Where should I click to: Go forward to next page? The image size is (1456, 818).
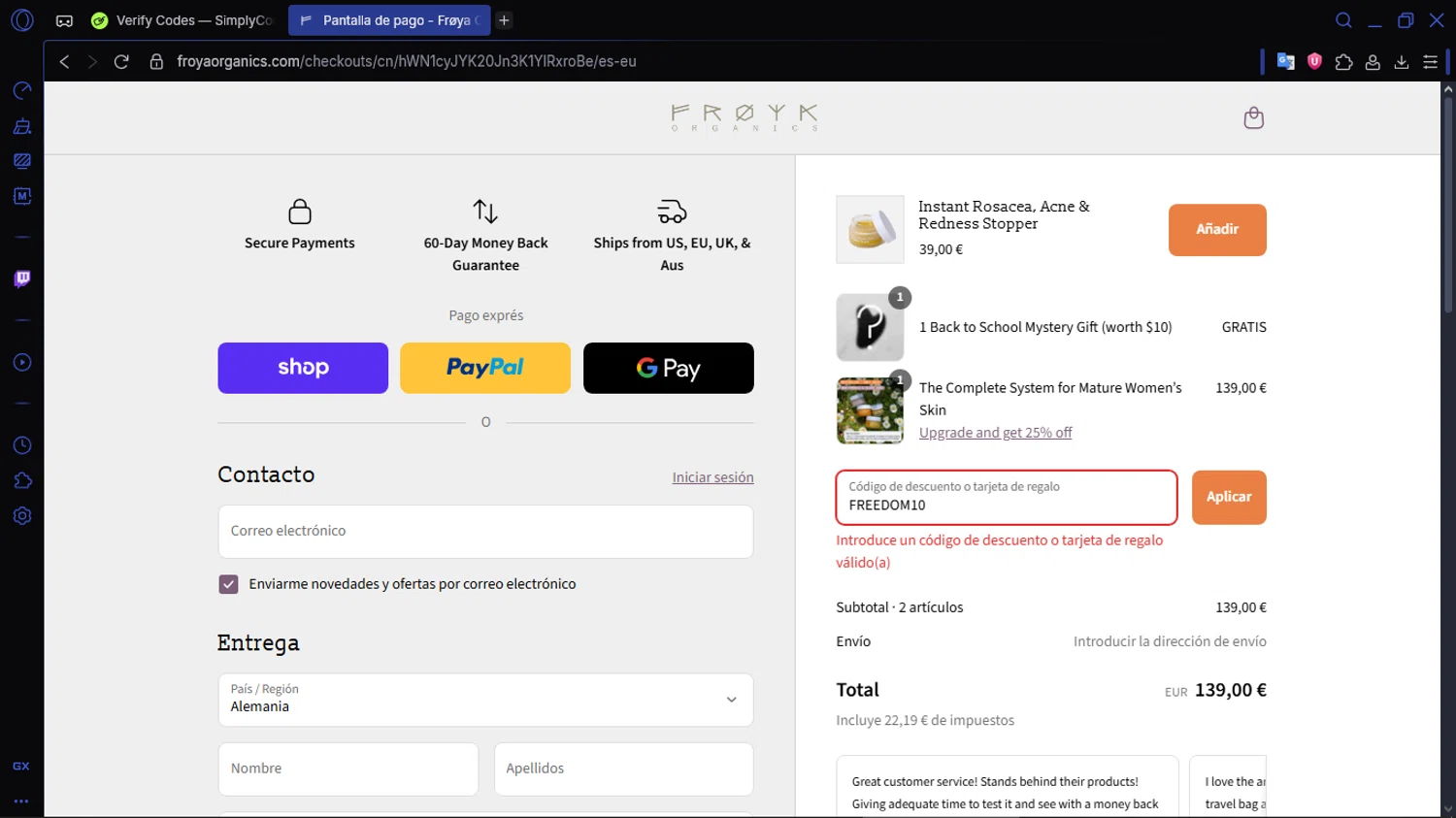(92, 61)
